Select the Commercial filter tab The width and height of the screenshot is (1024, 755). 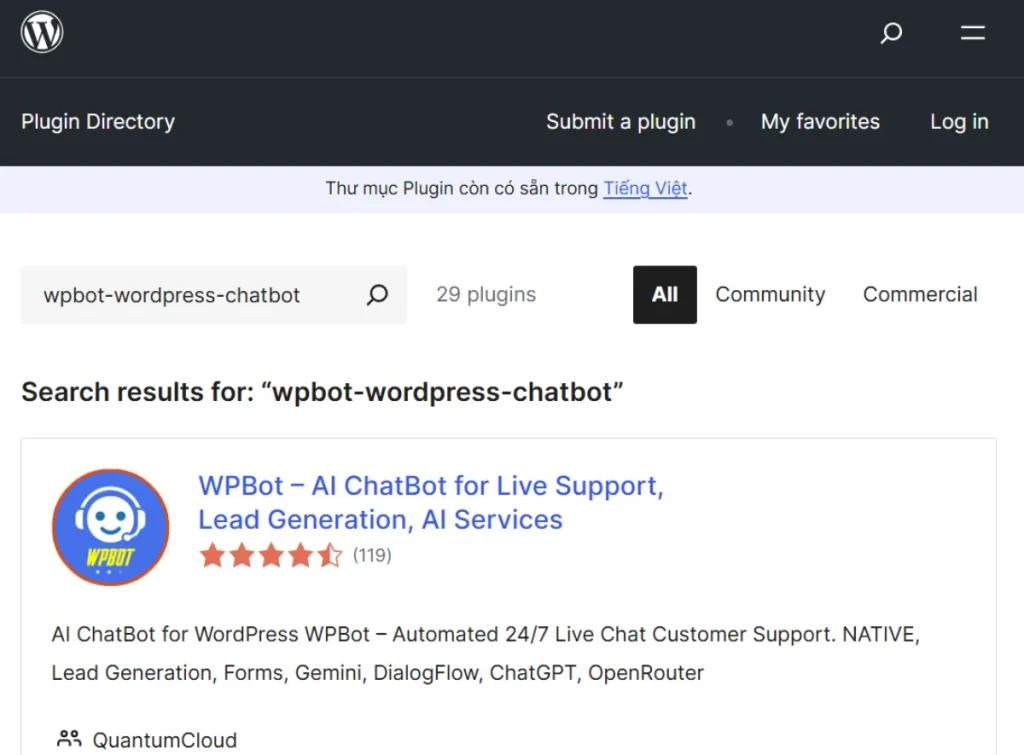[920, 295]
